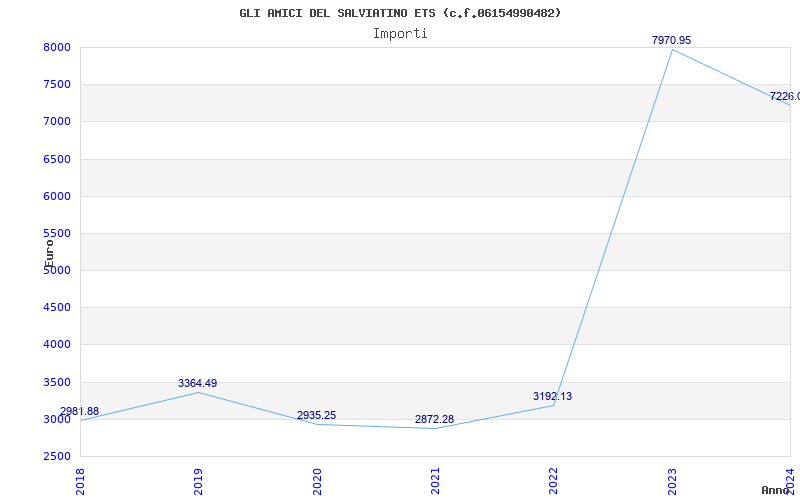This screenshot has height=500, width=800.
Task: Click the Importi subtitle
Action: pyautogui.click(x=400, y=34)
